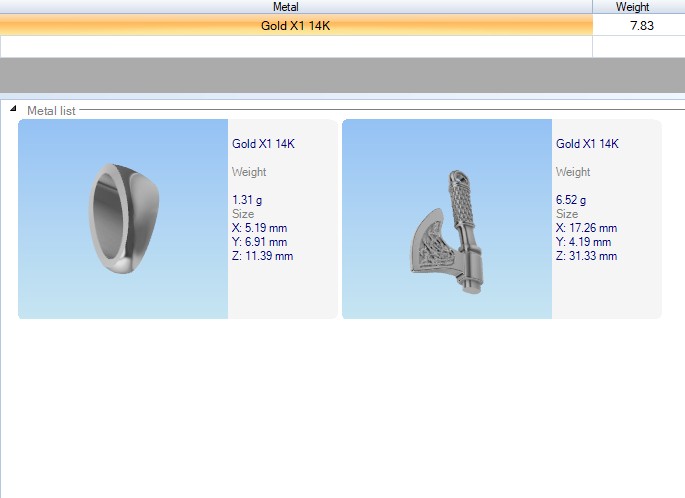Select the 6.52 g weight value

click(x=571, y=200)
